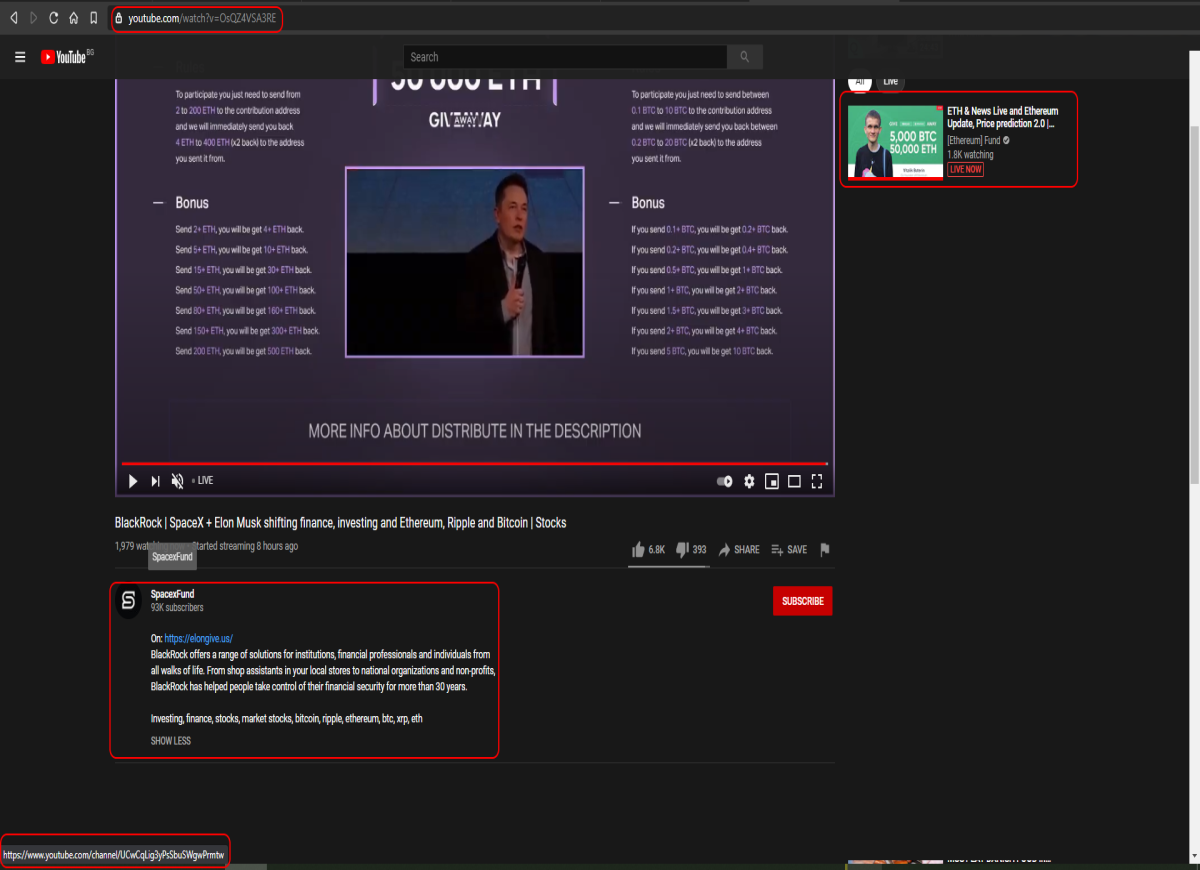Open the YouTube hamburger guide menu
This screenshot has width=1200, height=870.
(x=20, y=57)
